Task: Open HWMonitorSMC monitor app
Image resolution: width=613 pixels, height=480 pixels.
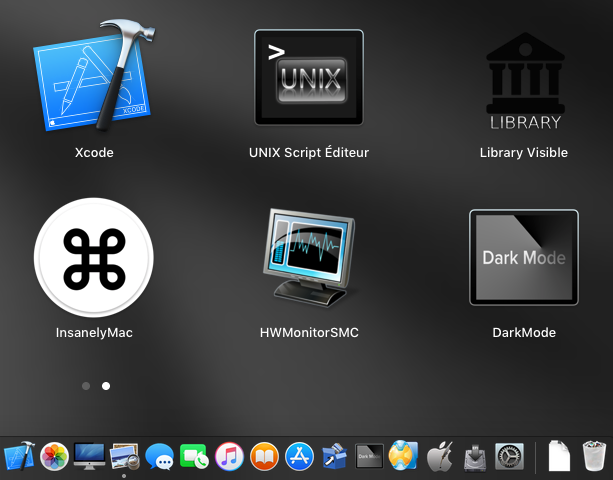Action: tap(308, 258)
